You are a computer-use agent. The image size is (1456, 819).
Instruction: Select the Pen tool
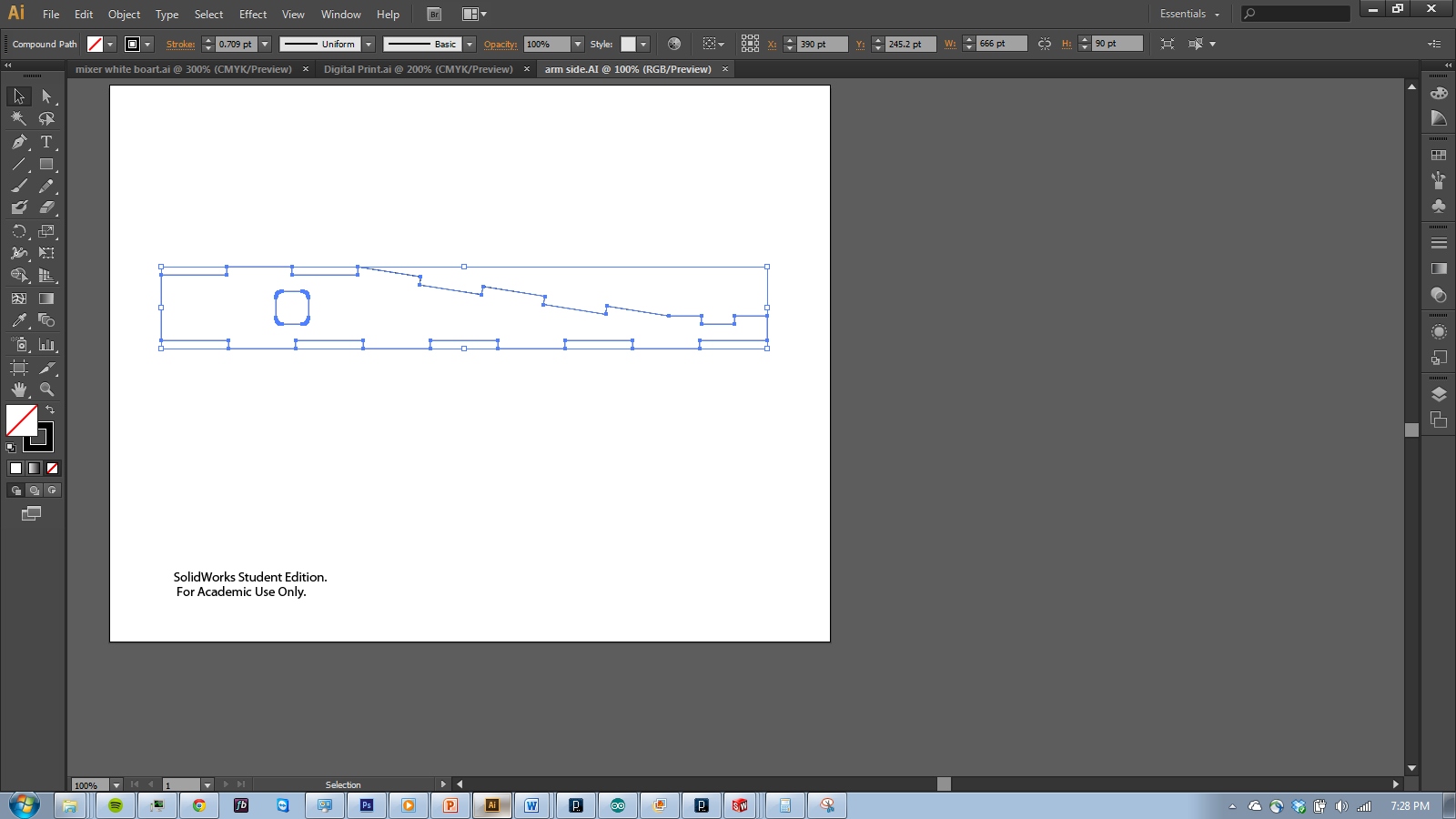coord(19,142)
